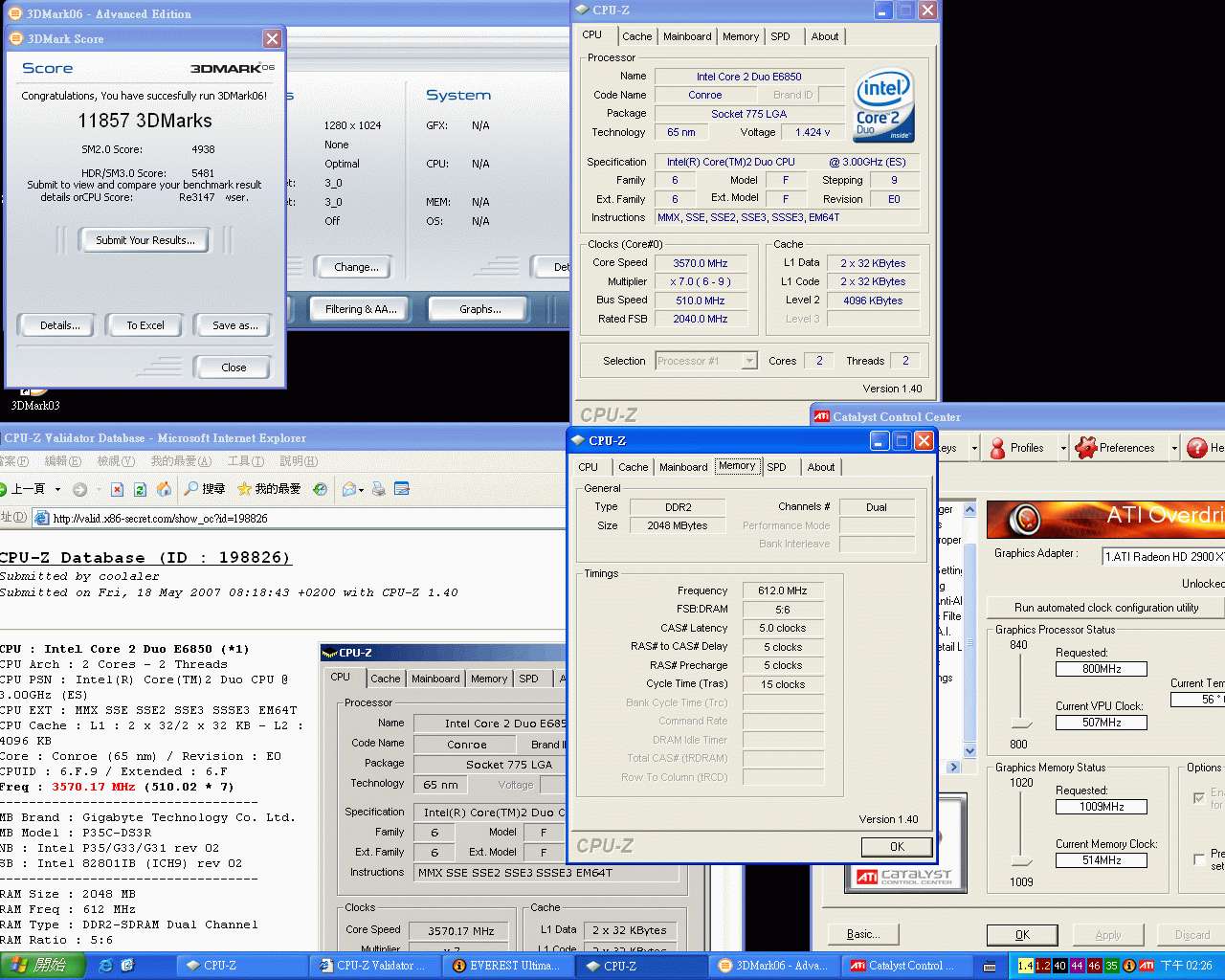The image size is (1225, 980).
Task: Open Graphics Adapter dropdown in ATI Overdrive
Action: point(1163,556)
